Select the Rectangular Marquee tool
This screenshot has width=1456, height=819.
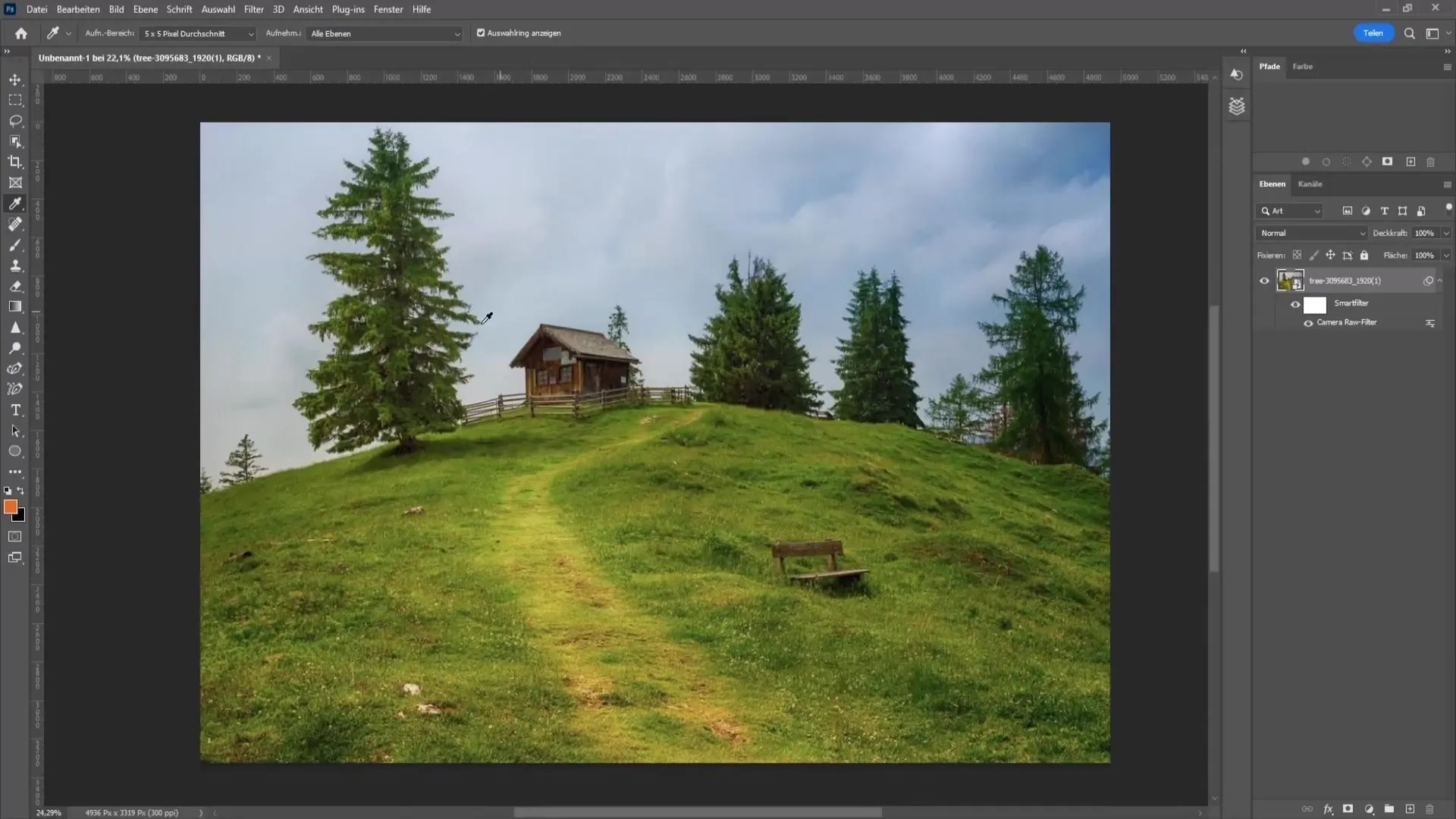click(x=15, y=100)
